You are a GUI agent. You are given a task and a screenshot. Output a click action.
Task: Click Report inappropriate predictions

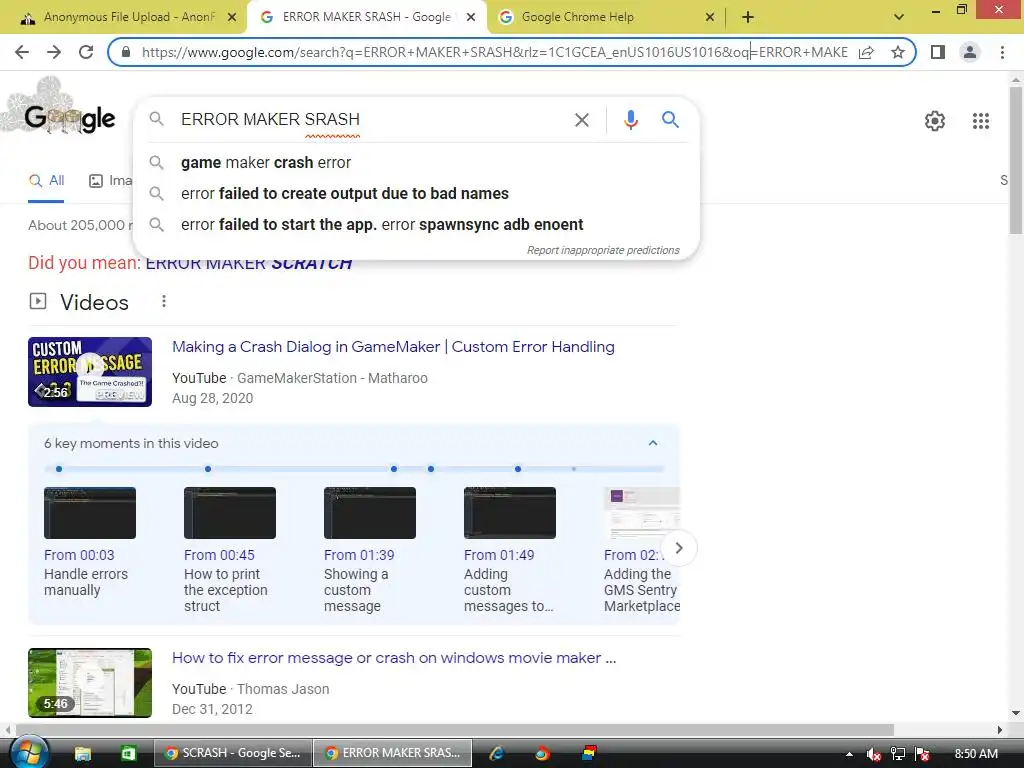603,250
